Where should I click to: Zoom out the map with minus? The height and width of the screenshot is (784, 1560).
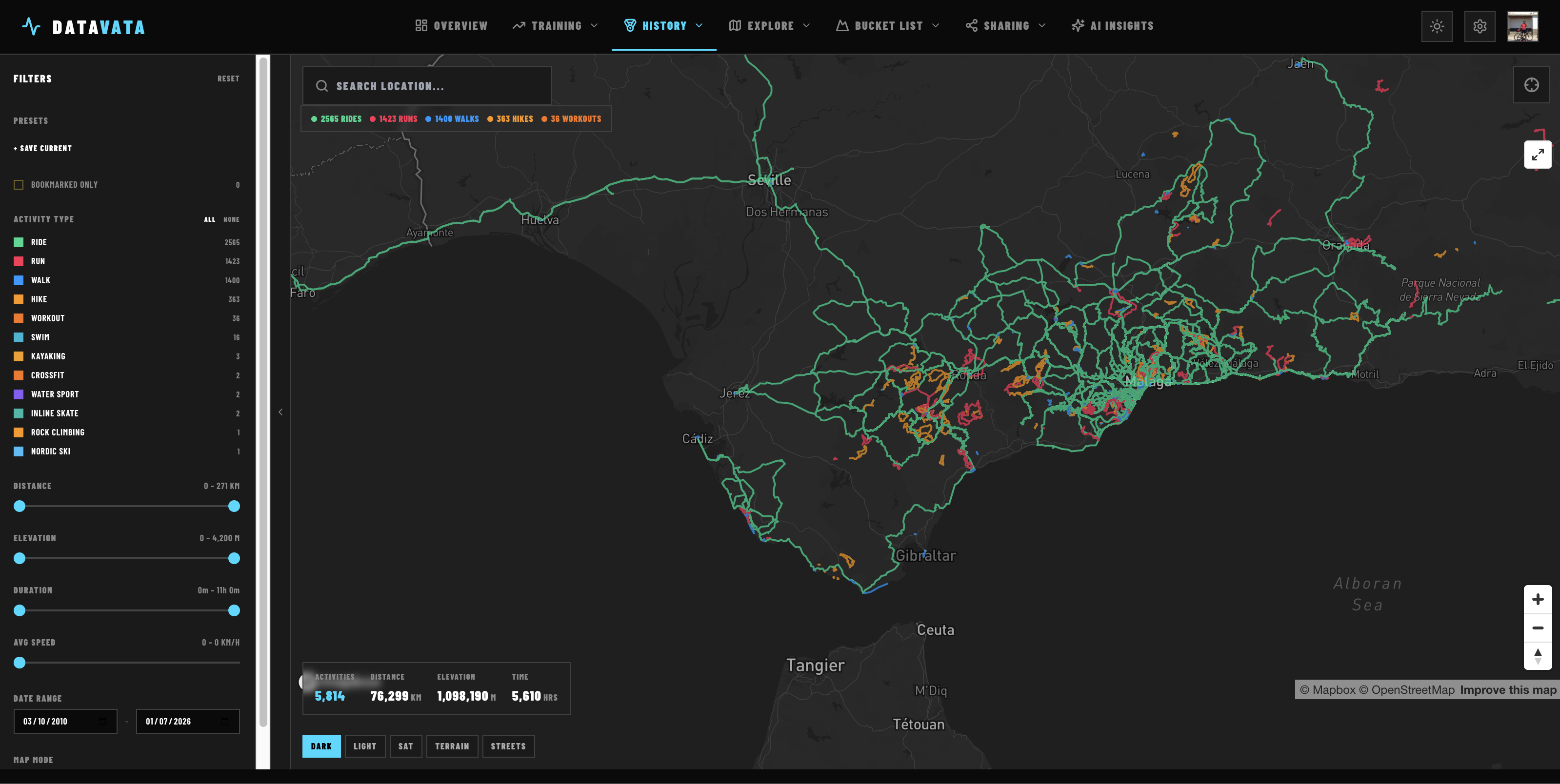click(x=1538, y=628)
